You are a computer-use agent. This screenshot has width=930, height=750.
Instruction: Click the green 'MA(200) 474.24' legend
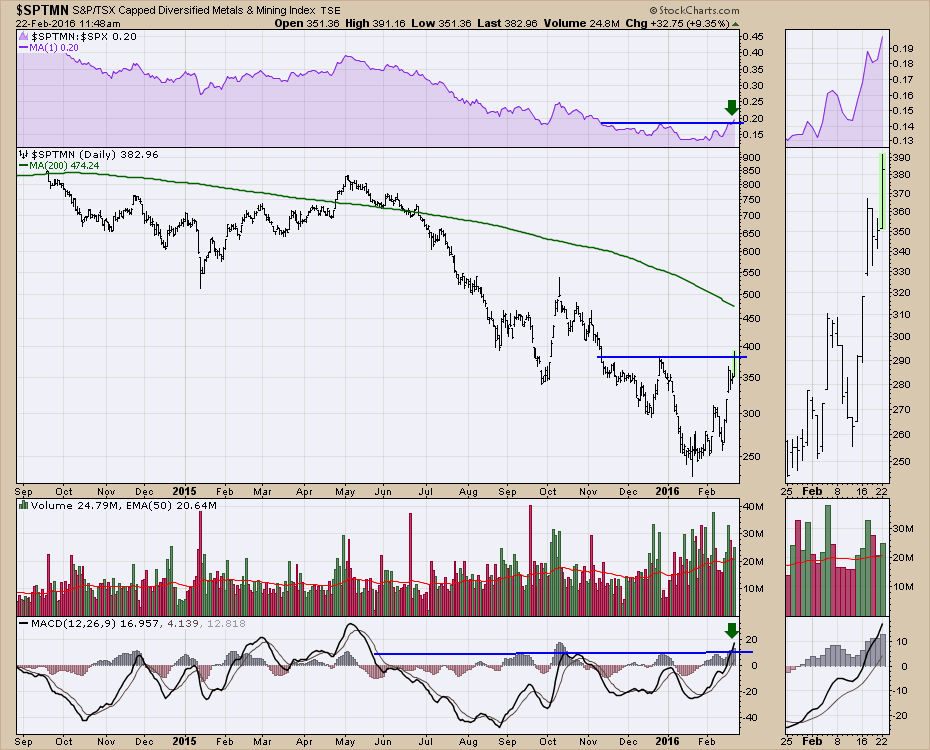(x=65, y=166)
